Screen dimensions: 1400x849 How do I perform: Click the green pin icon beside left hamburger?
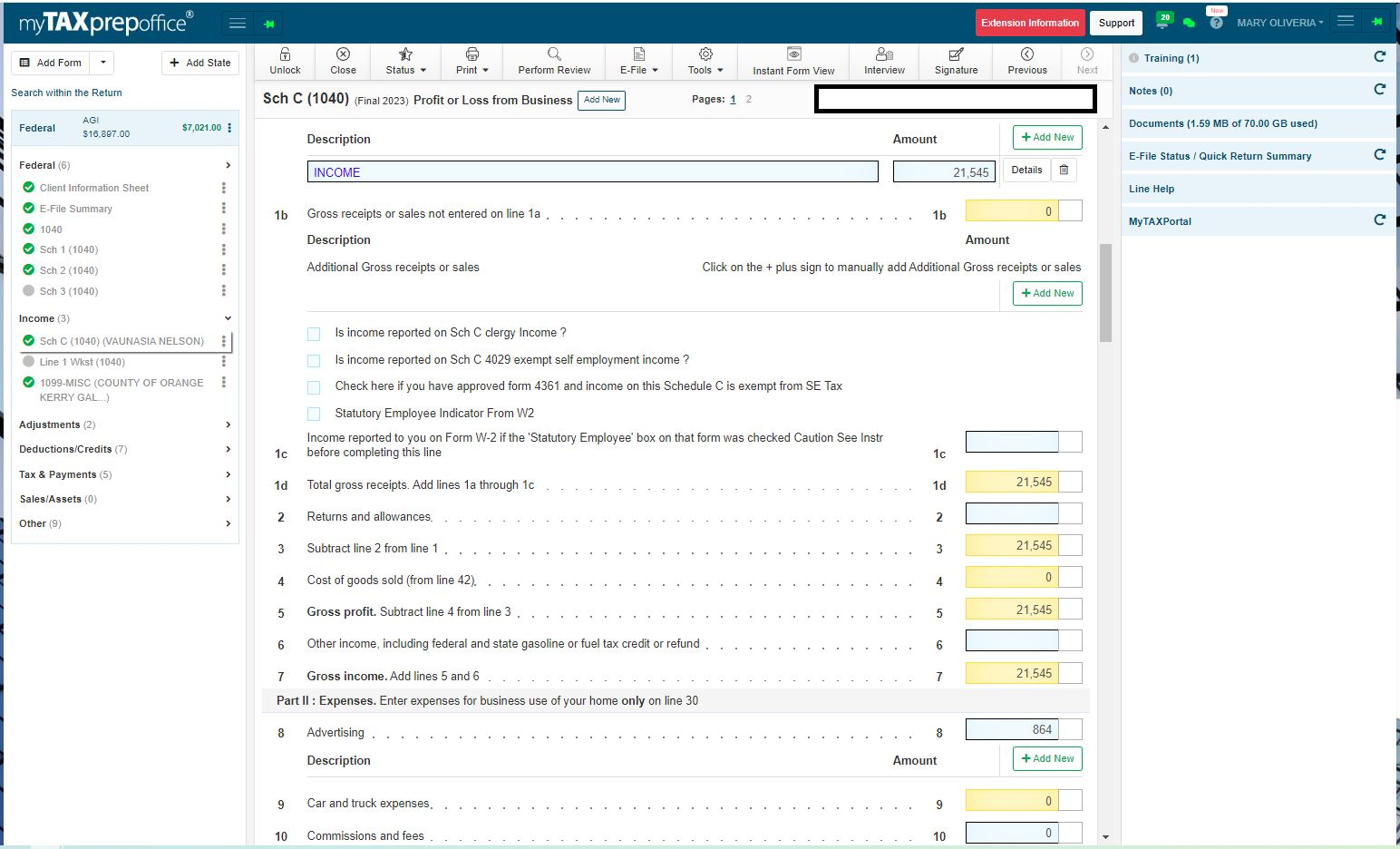tap(269, 24)
